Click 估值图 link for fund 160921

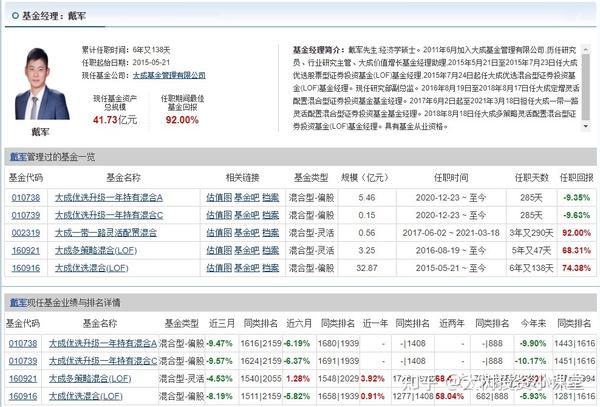point(219,251)
